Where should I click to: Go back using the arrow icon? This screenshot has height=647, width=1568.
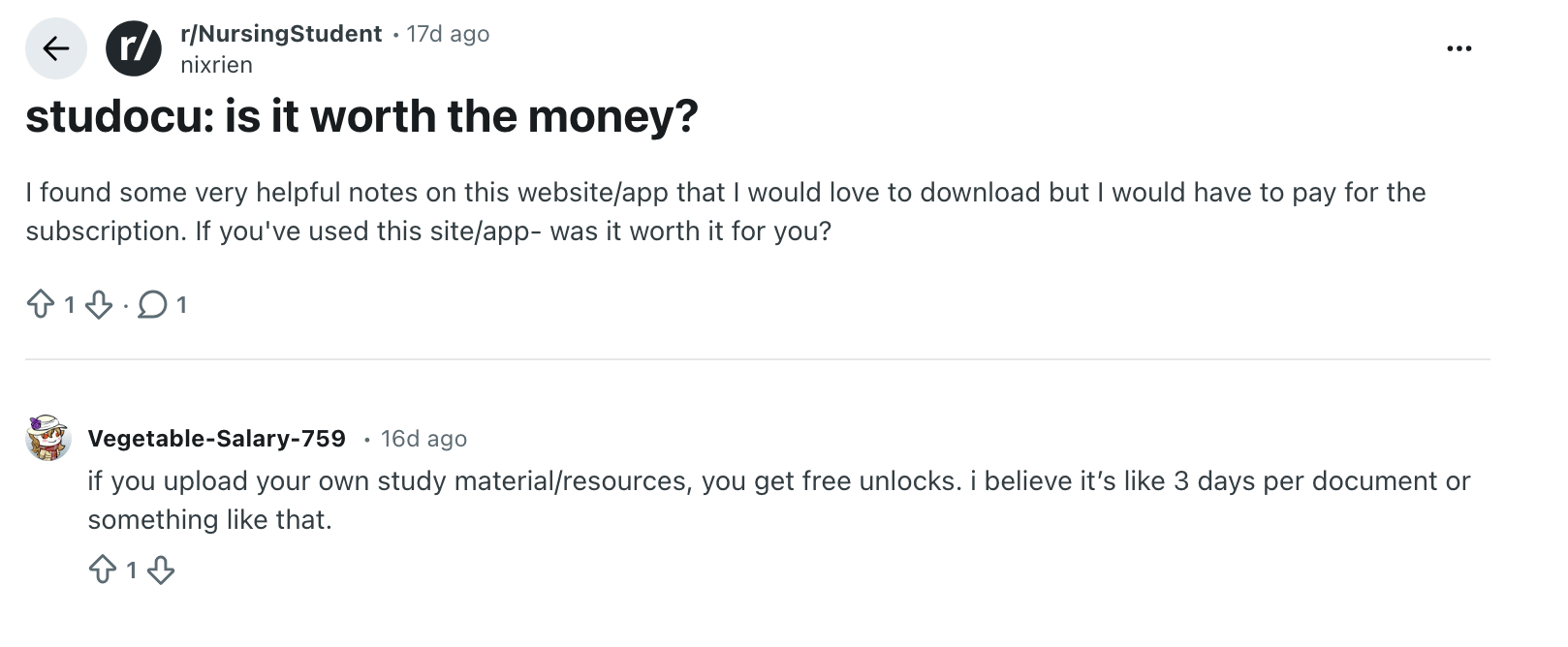point(55,47)
